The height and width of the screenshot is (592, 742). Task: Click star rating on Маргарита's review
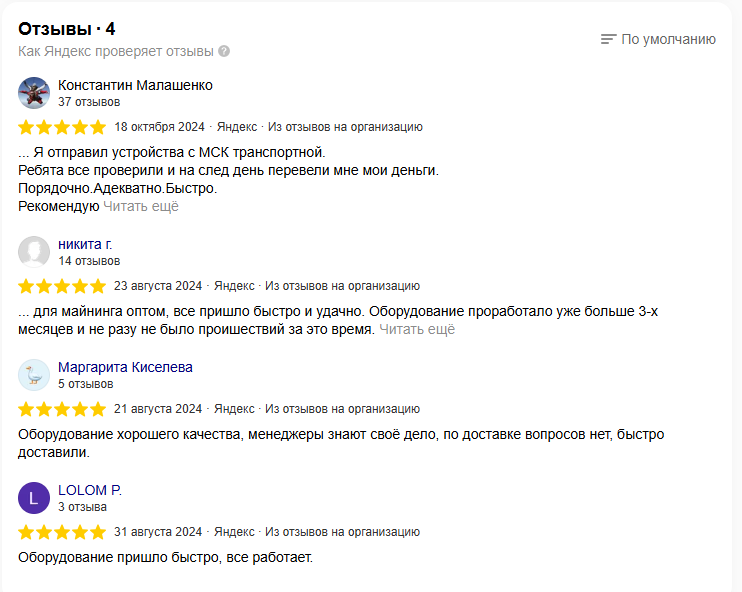click(62, 408)
